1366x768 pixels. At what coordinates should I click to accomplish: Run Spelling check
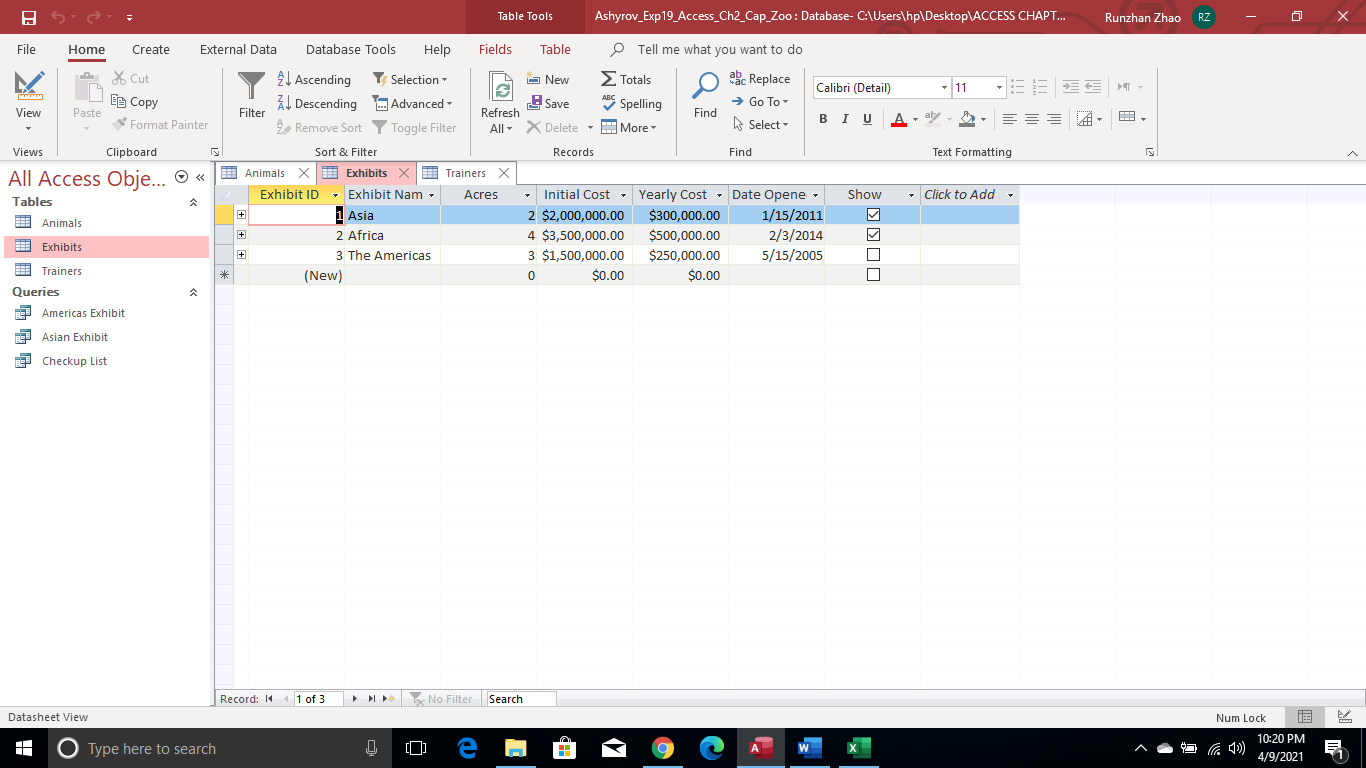(x=631, y=103)
